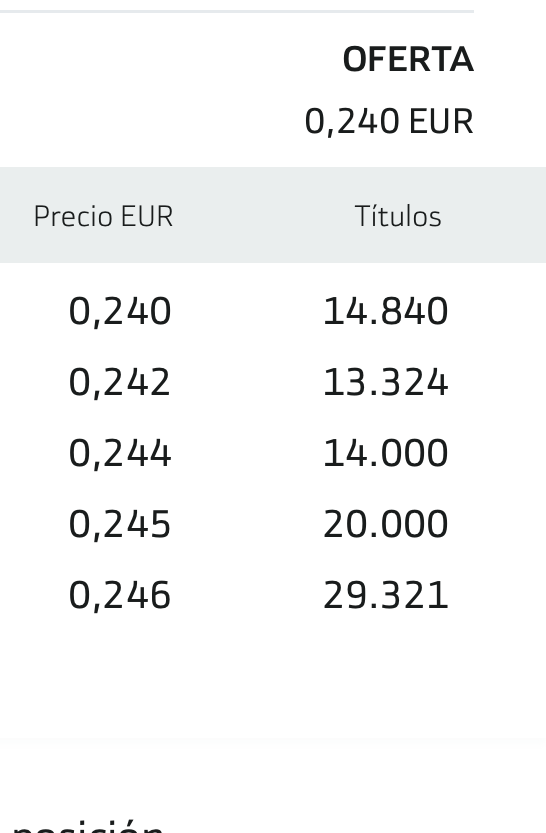The image size is (546, 833).
Task: Select the 13.324 títulos value
Action: coord(386,382)
